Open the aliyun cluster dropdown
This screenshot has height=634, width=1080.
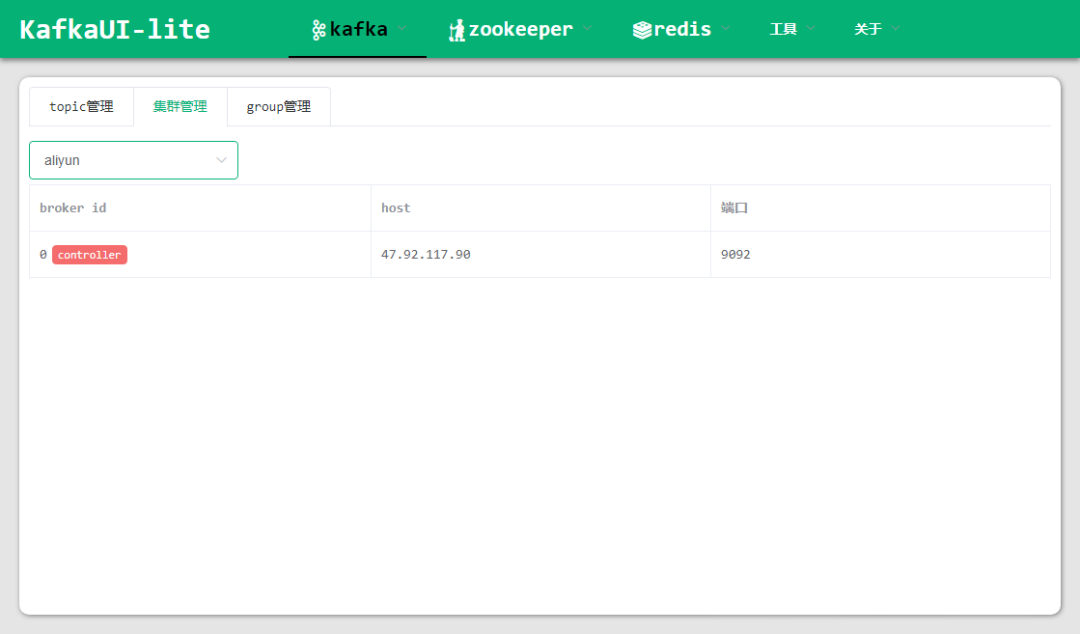coord(134,160)
